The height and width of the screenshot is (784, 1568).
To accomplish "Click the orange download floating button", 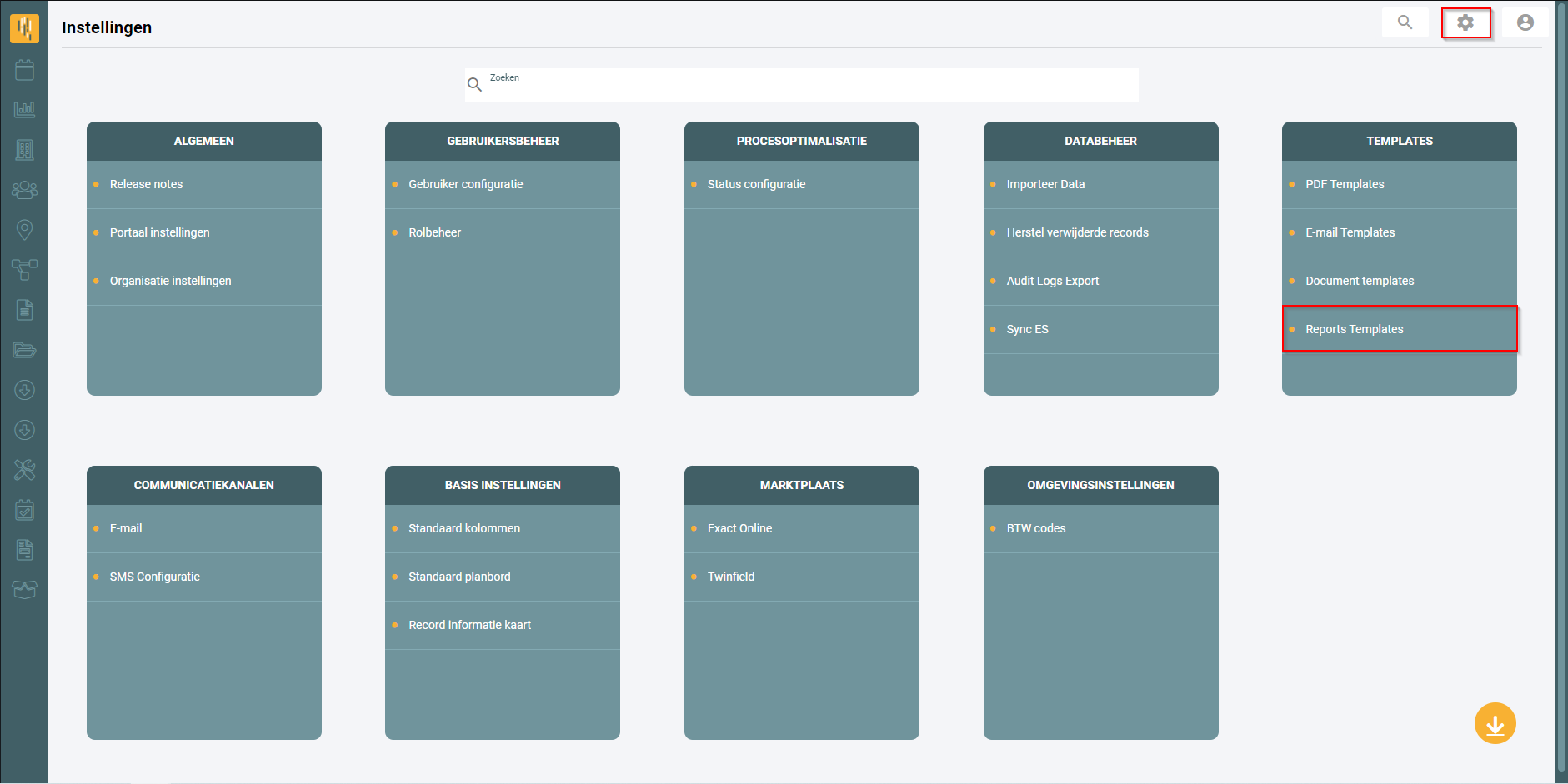I will pos(1495,723).
